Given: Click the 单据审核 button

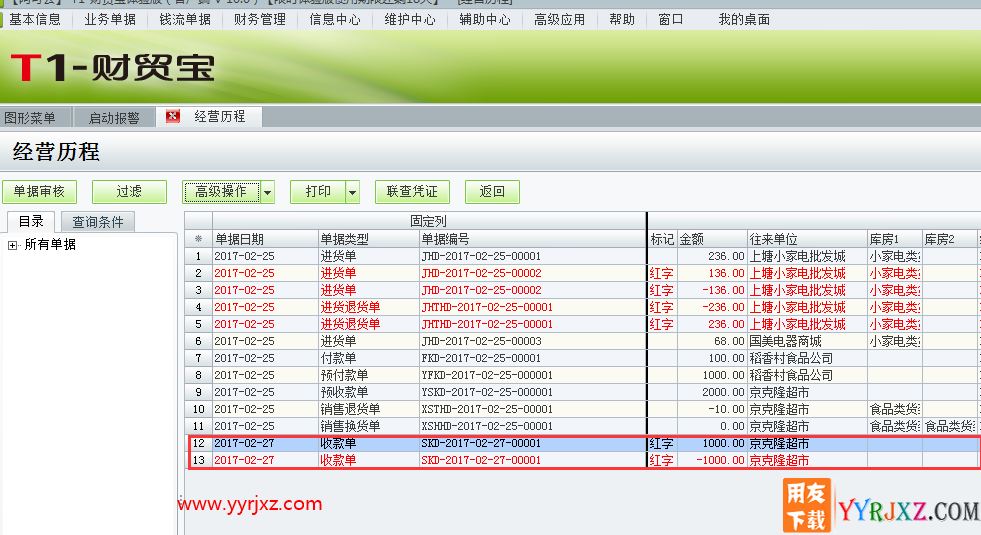Looking at the screenshot, I should pyautogui.click(x=39, y=191).
